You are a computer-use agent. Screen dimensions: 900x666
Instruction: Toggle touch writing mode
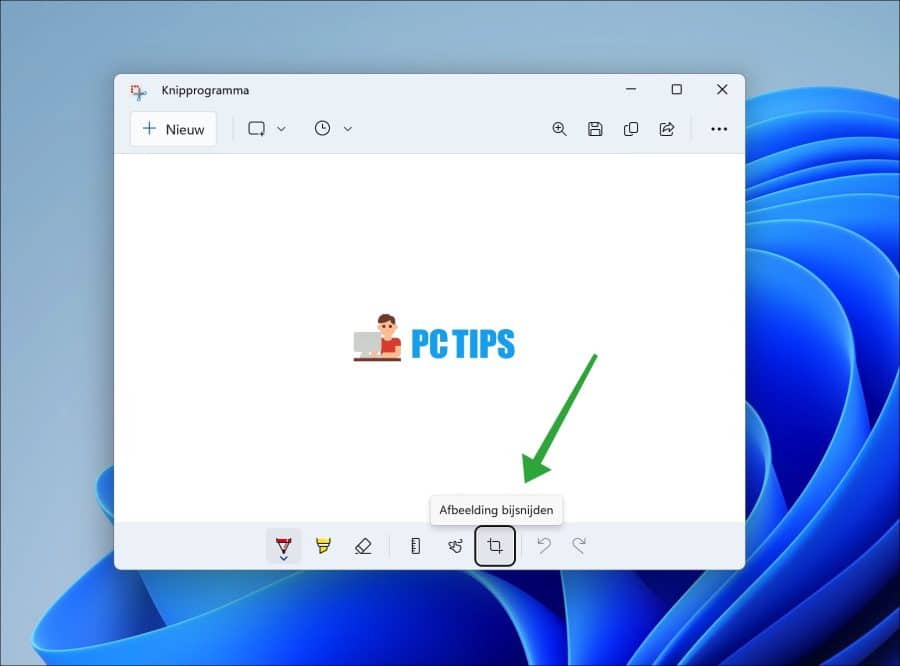pos(455,545)
